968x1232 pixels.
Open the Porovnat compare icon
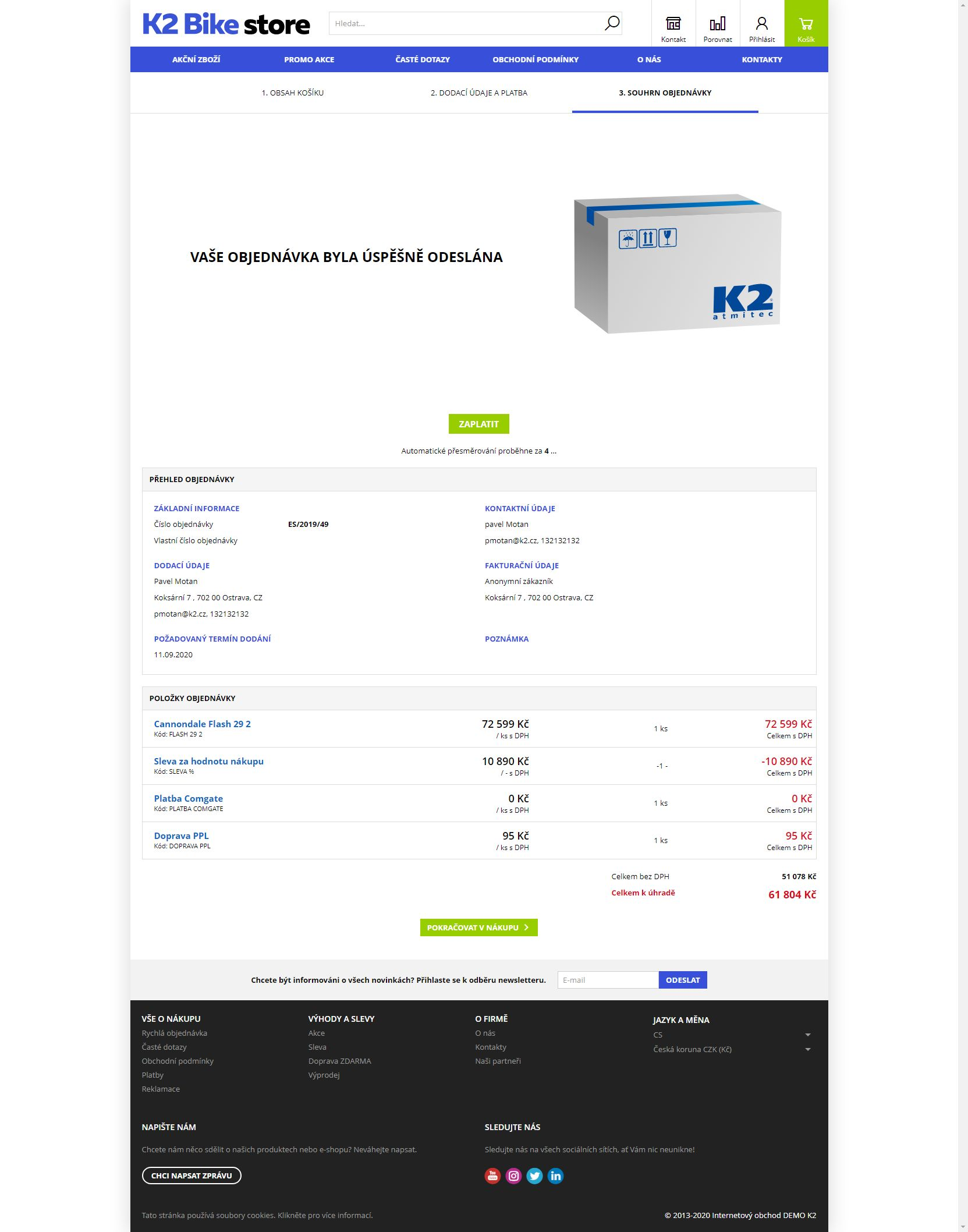[x=718, y=23]
